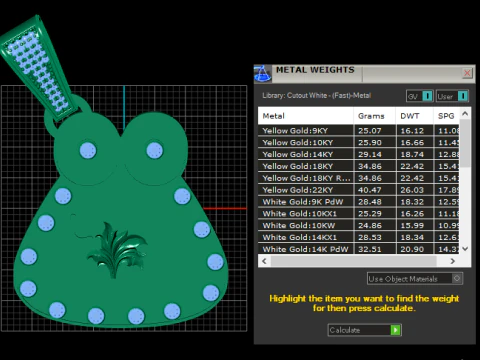
Task: Click the left eye gem on pendant
Action: tap(88, 150)
